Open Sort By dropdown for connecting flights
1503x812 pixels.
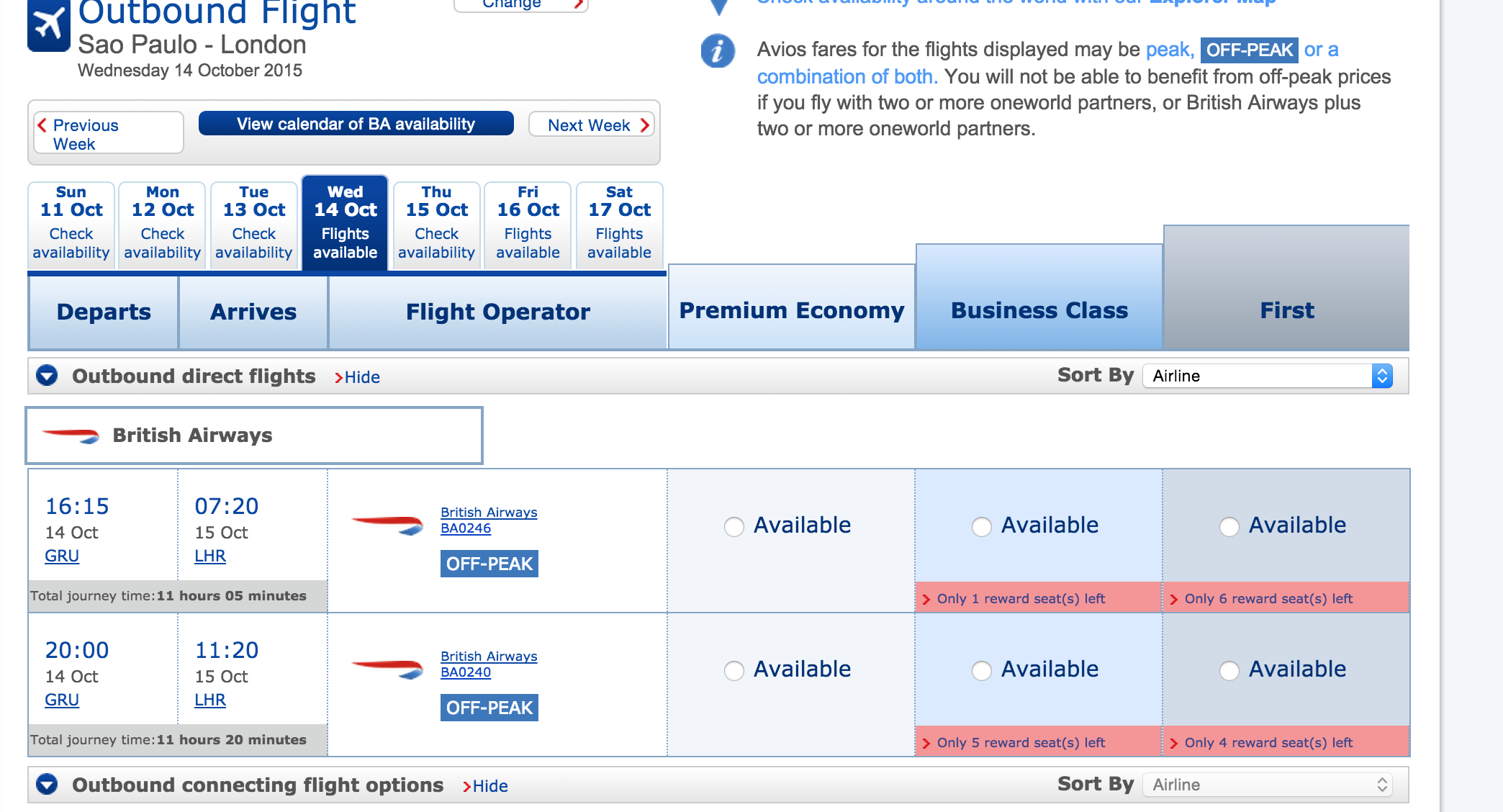(x=1268, y=785)
